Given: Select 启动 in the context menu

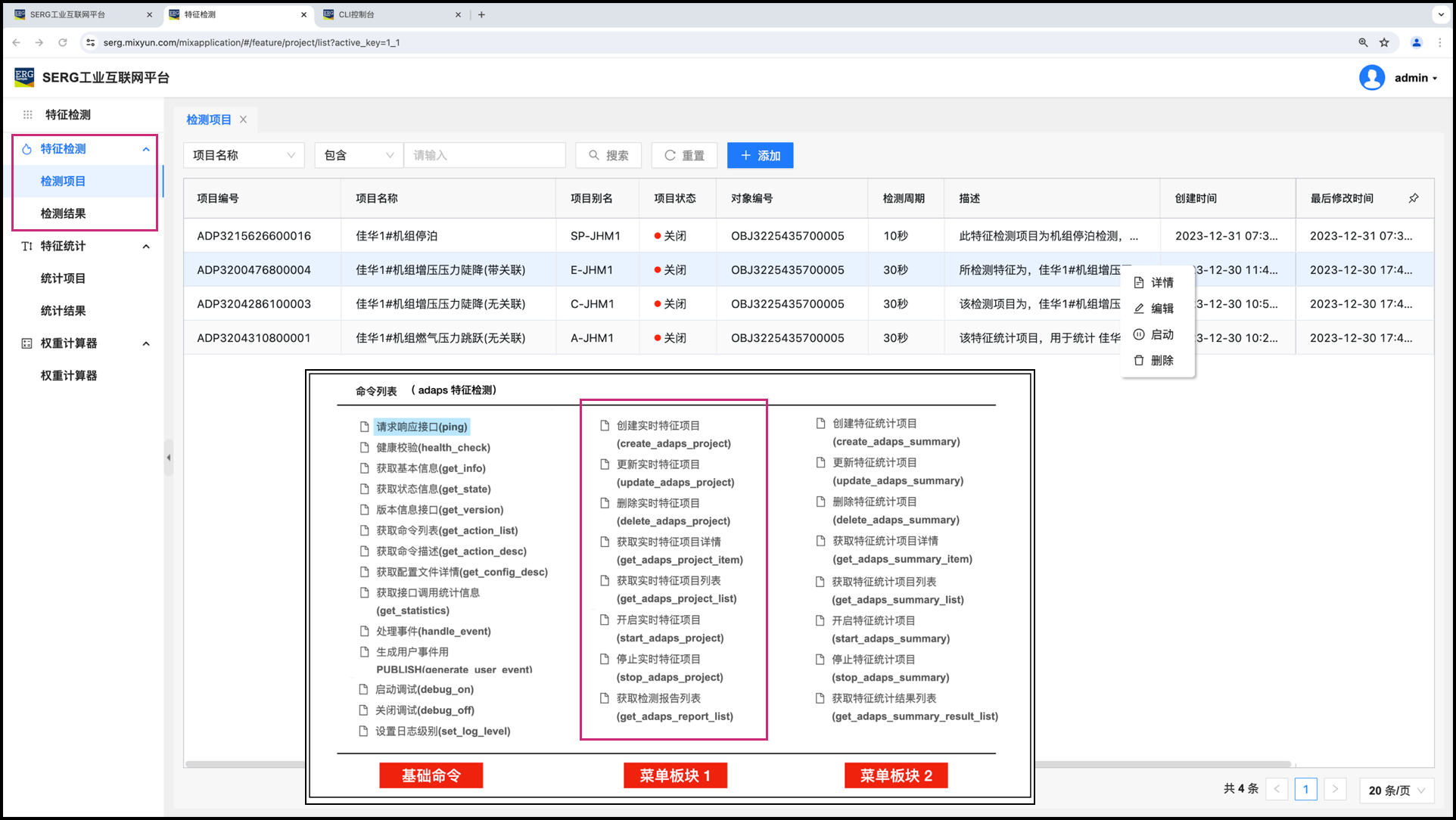Looking at the screenshot, I should (x=1162, y=334).
